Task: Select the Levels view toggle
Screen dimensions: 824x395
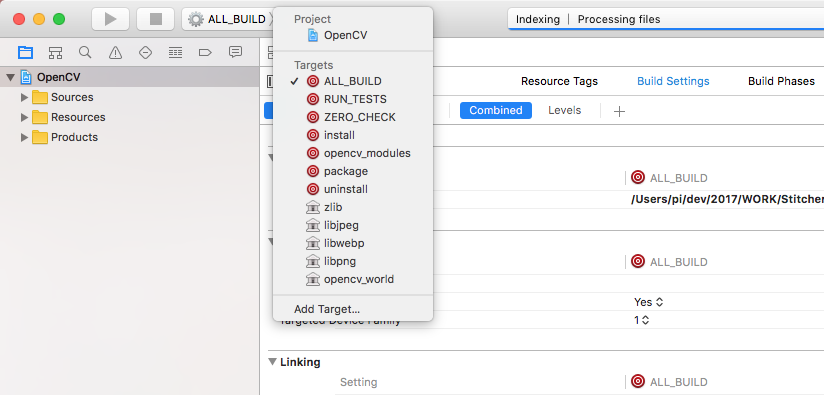Action: [564, 110]
